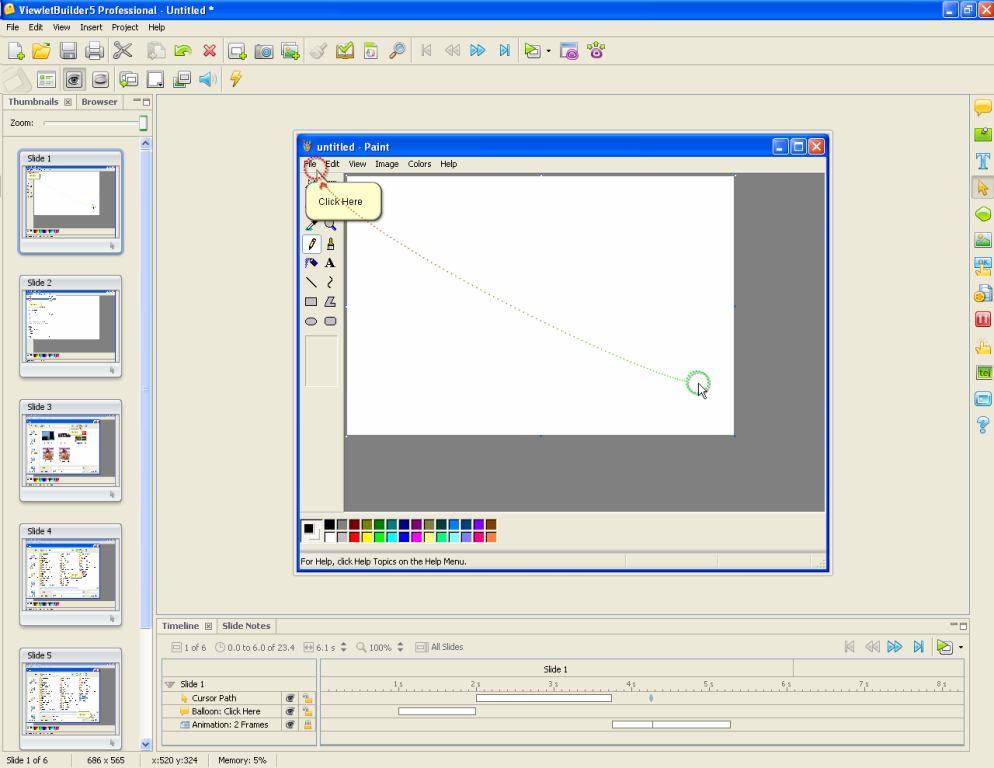Click the red pause icon in right sidebar
The image size is (994, 768).
click(983, 319)
